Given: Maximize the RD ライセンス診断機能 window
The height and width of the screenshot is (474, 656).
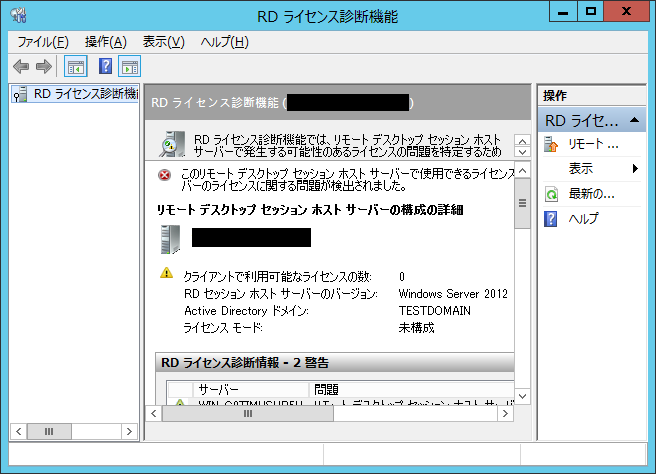Looking at the screenshot, I should [591, 11].
